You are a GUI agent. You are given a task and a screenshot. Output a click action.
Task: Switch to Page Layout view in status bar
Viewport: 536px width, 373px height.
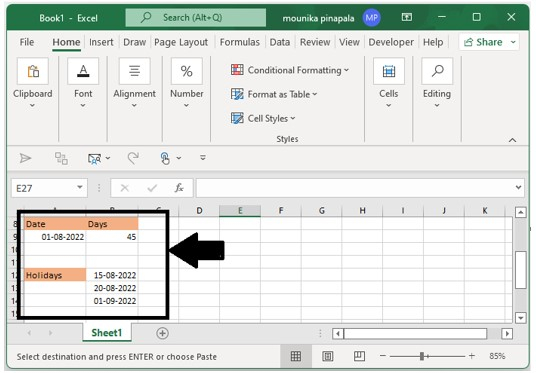327,357
